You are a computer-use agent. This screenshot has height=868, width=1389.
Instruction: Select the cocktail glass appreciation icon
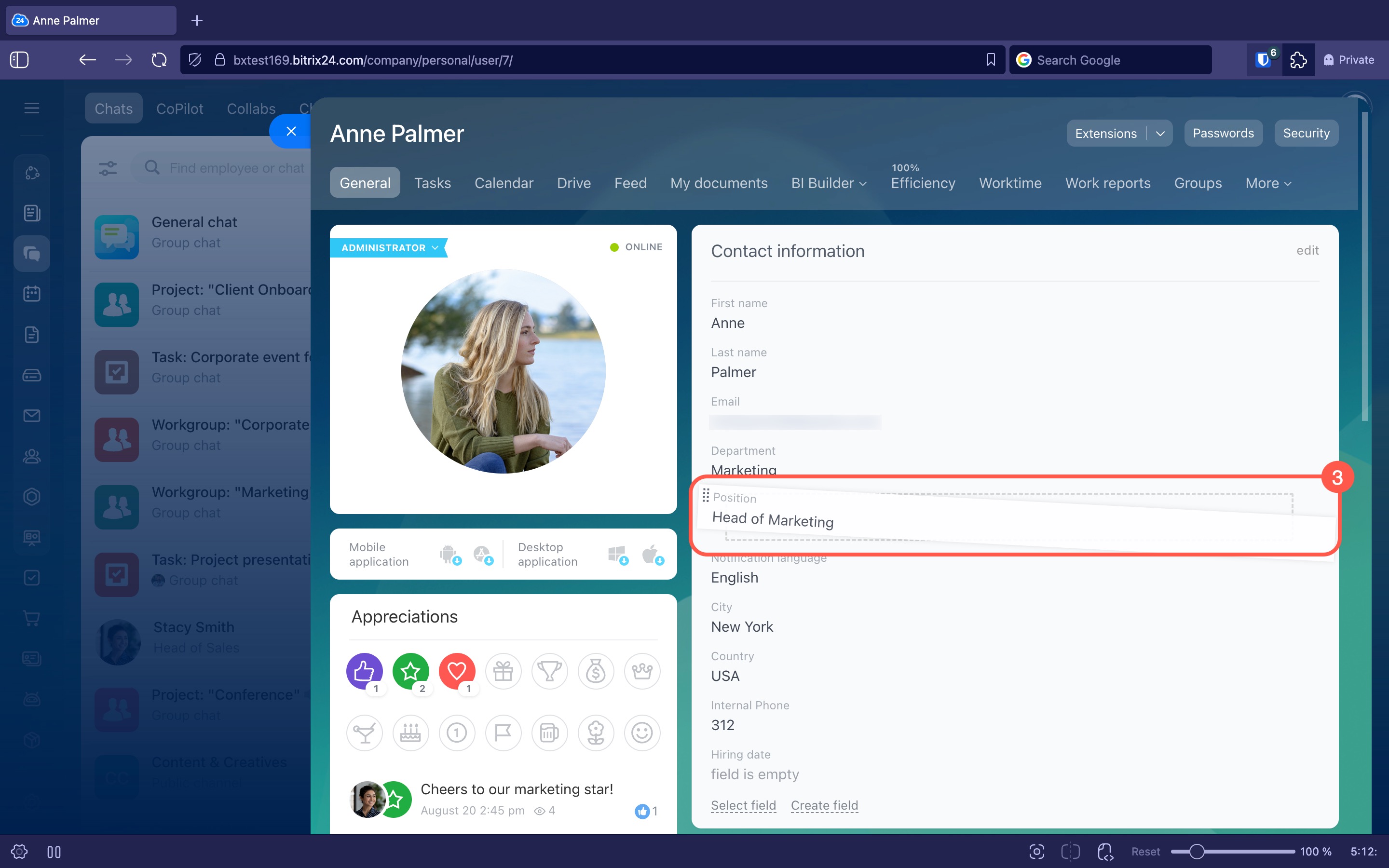(365, 732)
